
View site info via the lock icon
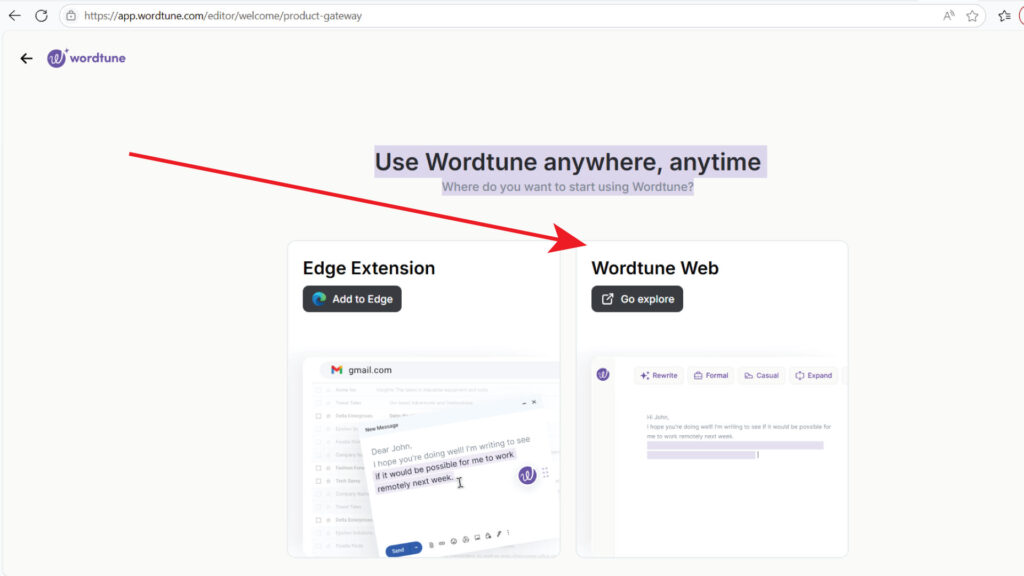tap(71, 16)
